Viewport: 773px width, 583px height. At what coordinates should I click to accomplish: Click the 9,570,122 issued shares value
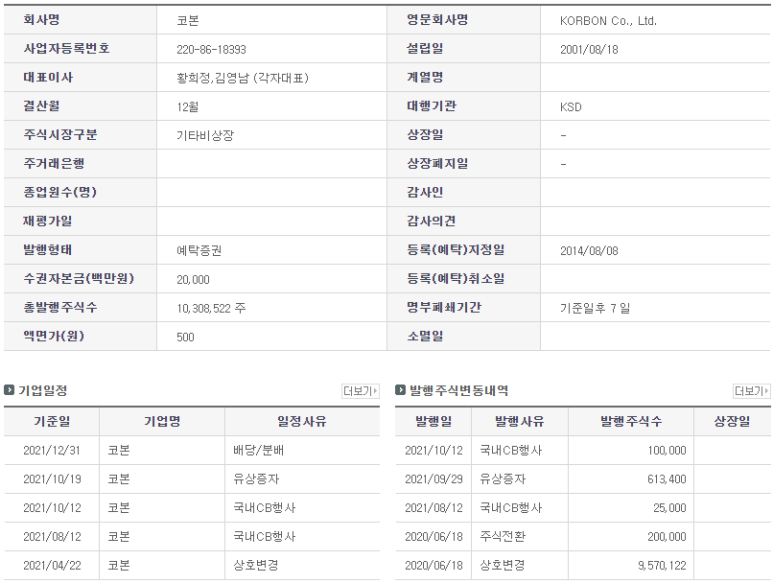click(662, 566)
